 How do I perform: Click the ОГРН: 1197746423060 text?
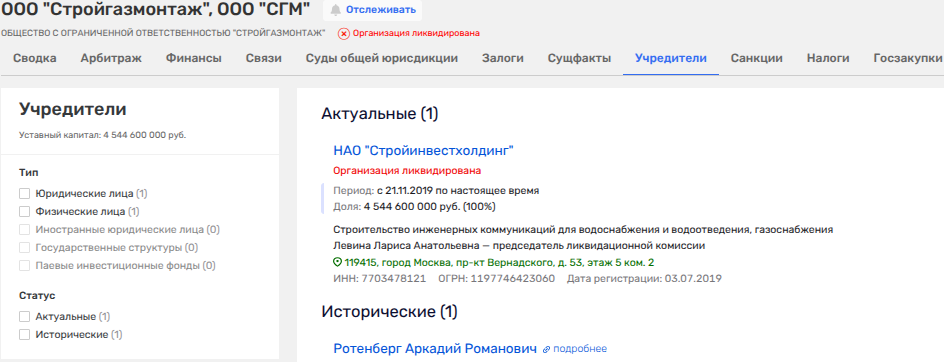coord(497,279)
